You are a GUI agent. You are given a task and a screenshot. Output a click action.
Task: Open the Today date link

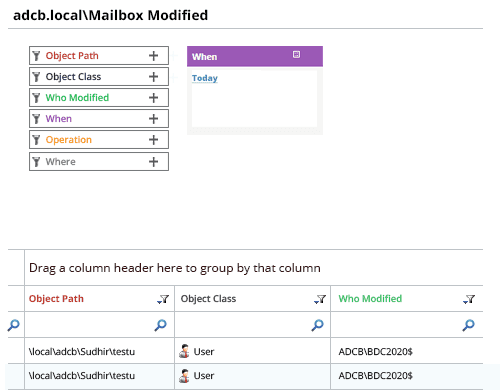(205, 78)
